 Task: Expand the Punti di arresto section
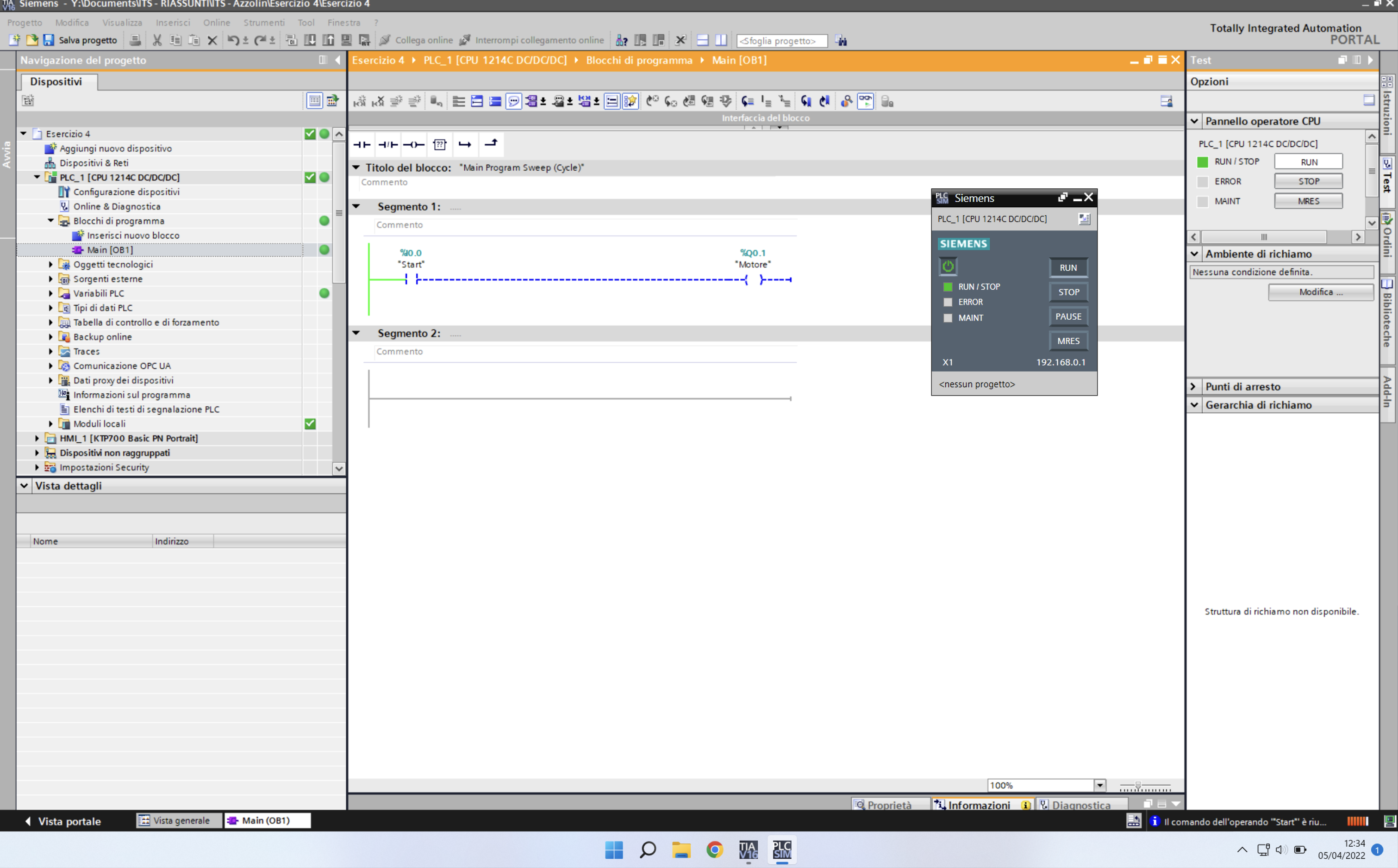click(x=1194, y=386)
